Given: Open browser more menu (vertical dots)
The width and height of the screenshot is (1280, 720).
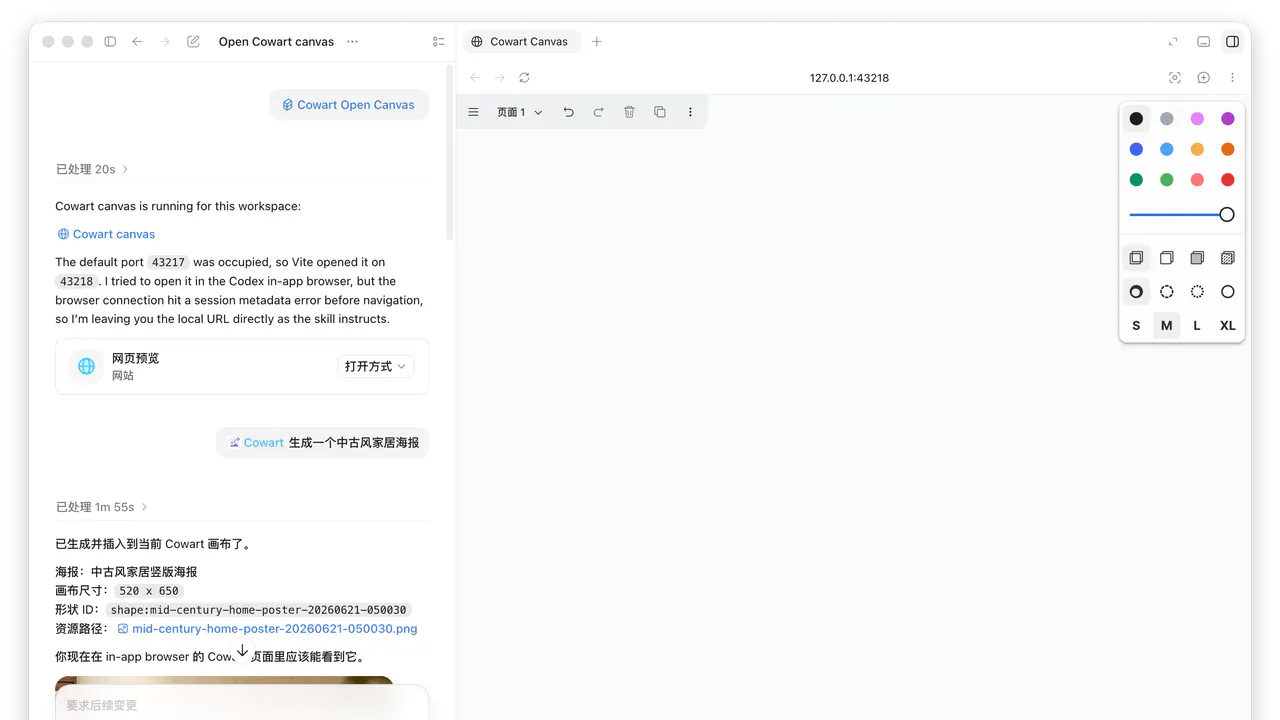Looking at the screenshot, I should [1232, 78].
